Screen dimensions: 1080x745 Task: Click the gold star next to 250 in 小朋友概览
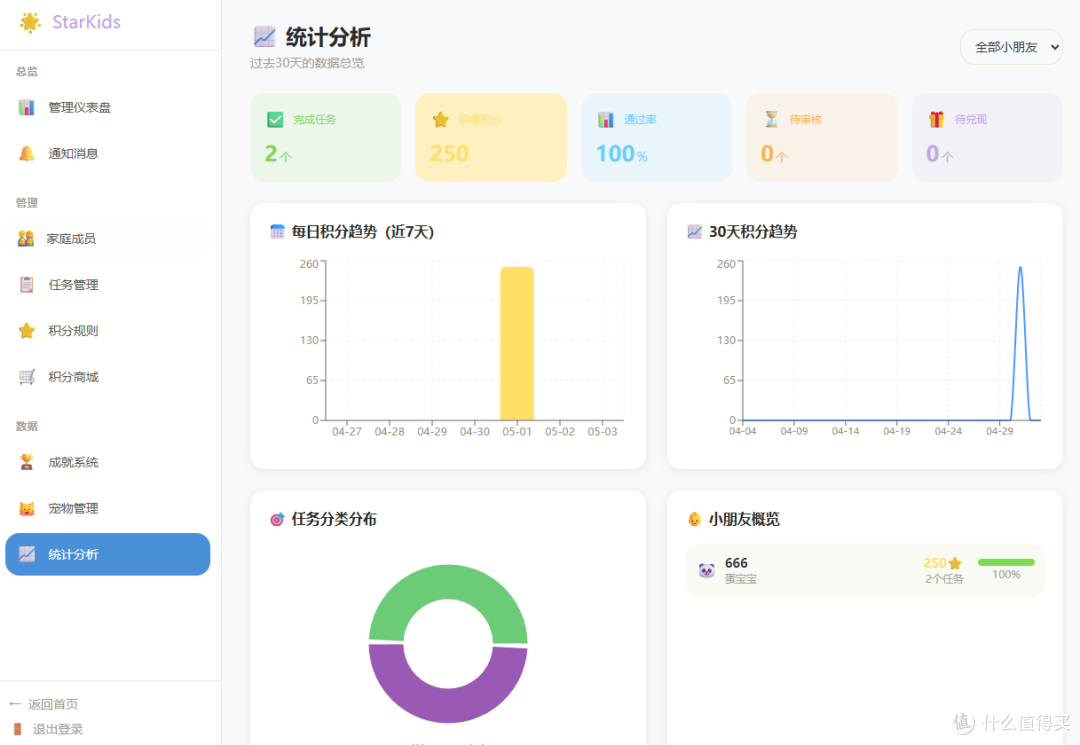point(955,563)
